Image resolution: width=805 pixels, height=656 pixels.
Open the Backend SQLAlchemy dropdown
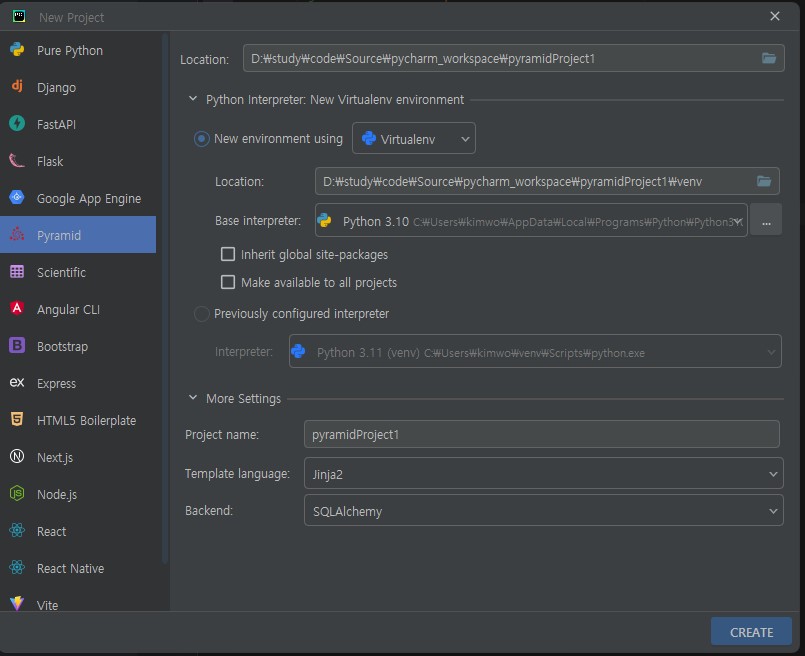pos(542,511)
